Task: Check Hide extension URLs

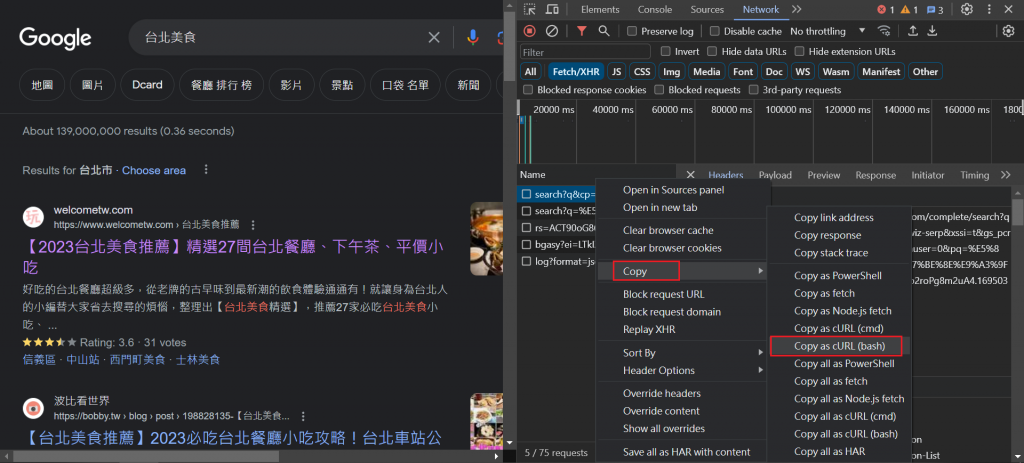Action: click(x=799, y=51)
